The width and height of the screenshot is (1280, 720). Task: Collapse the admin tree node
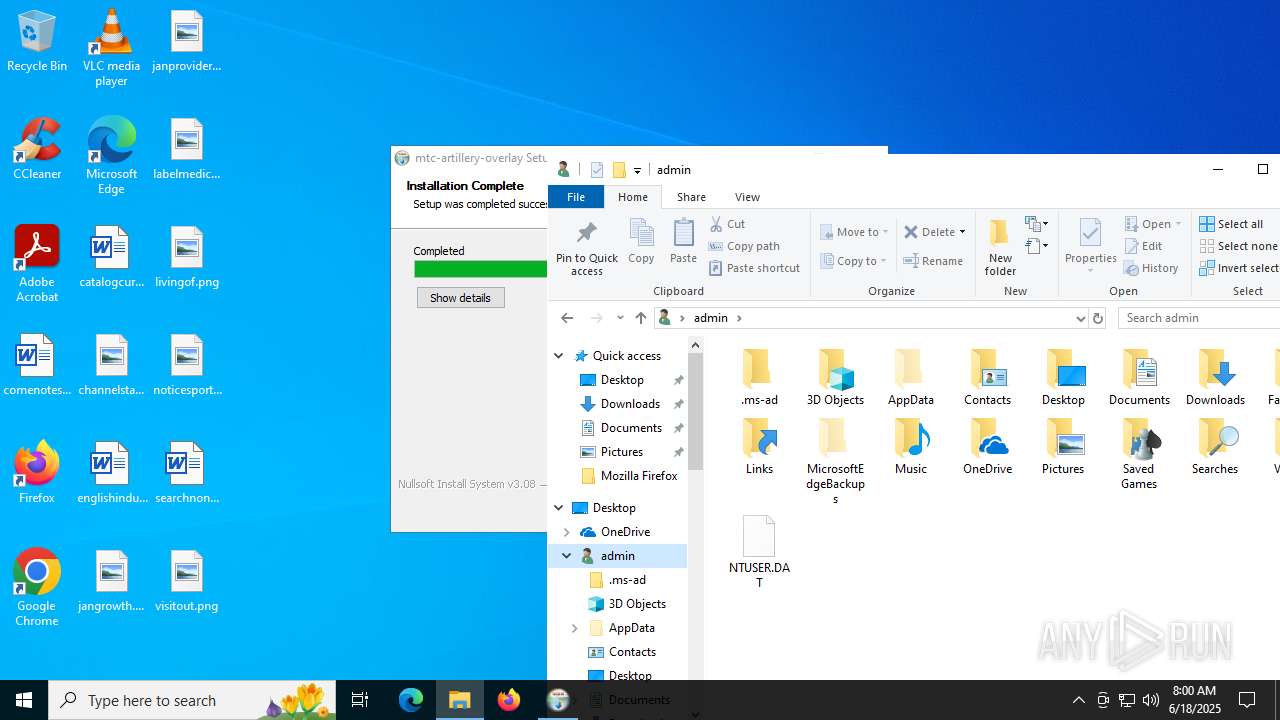(x=567, y=556)
